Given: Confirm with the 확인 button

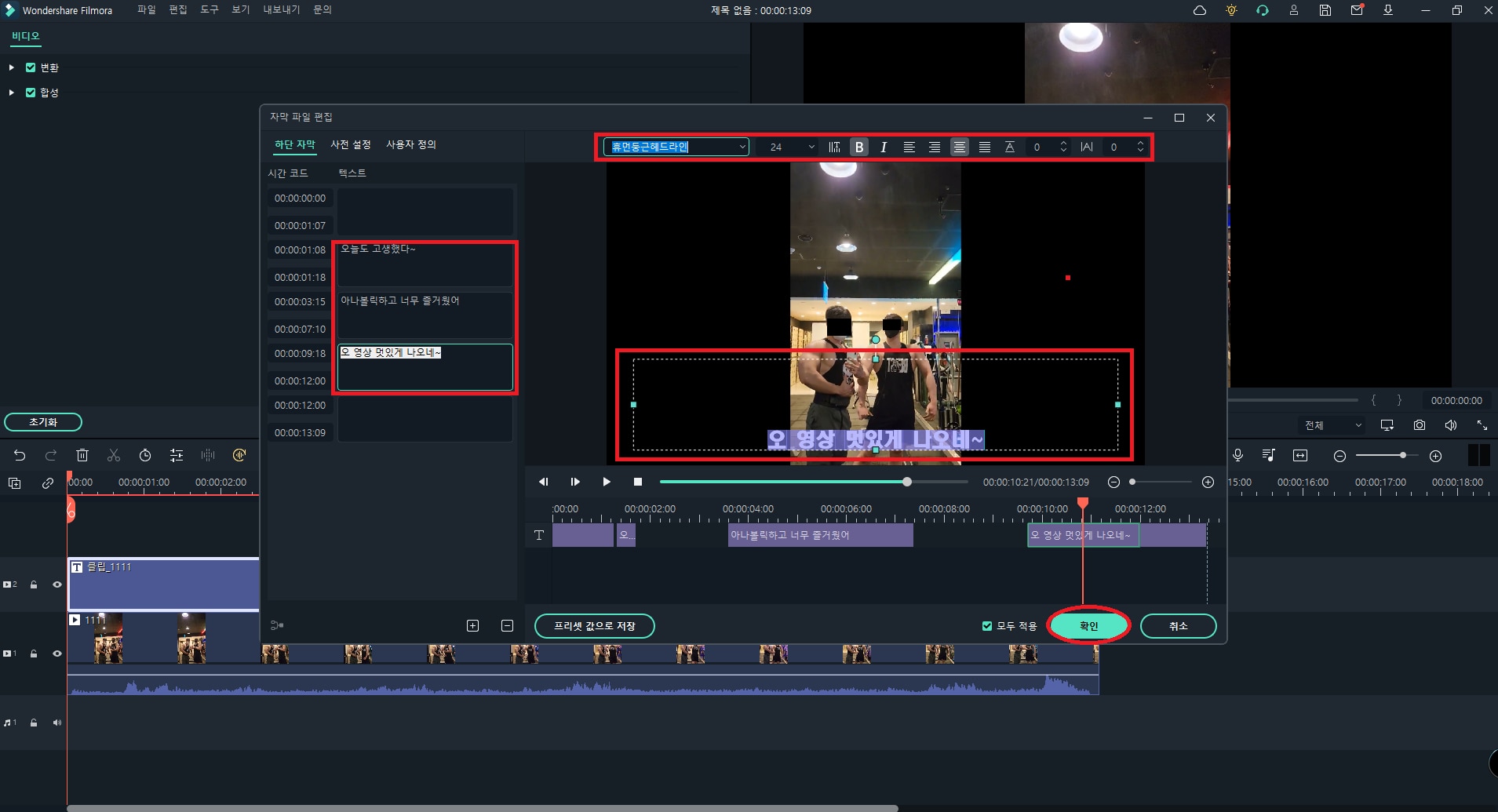Looking at the screenshot, I should point(1089,626).
